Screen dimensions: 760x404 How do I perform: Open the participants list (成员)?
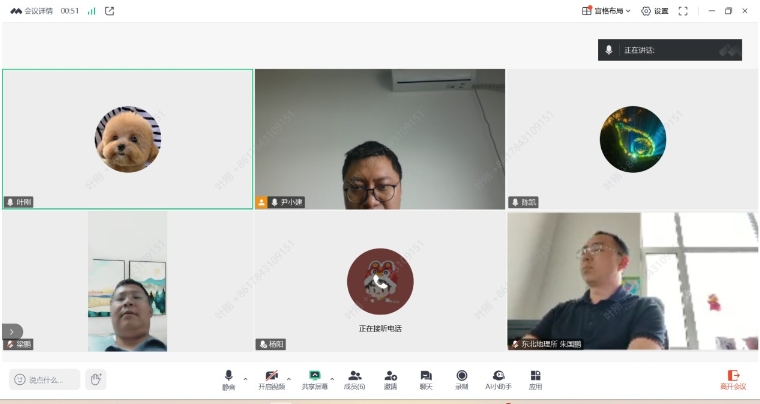[354, 378]
